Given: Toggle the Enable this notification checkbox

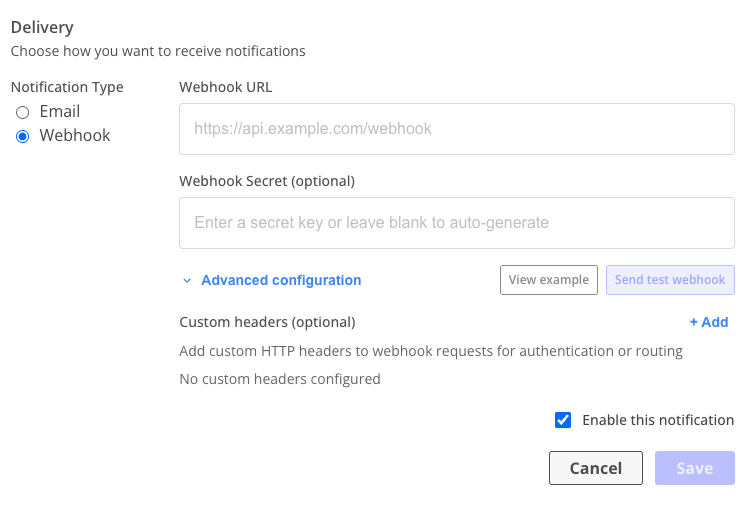Looking at the screenshot, I should pos(563,420).
